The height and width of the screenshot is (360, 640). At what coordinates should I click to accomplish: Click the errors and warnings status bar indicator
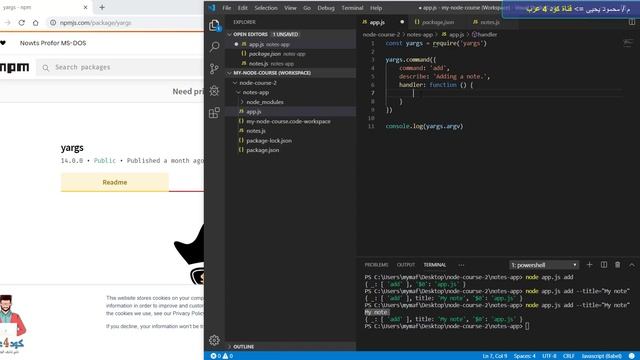click(x=221, y=356)
